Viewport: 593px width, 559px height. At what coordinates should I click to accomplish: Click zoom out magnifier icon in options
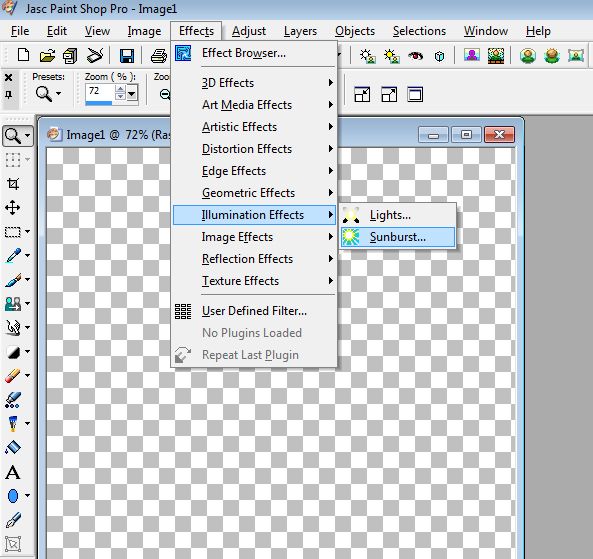pos(165,94)
